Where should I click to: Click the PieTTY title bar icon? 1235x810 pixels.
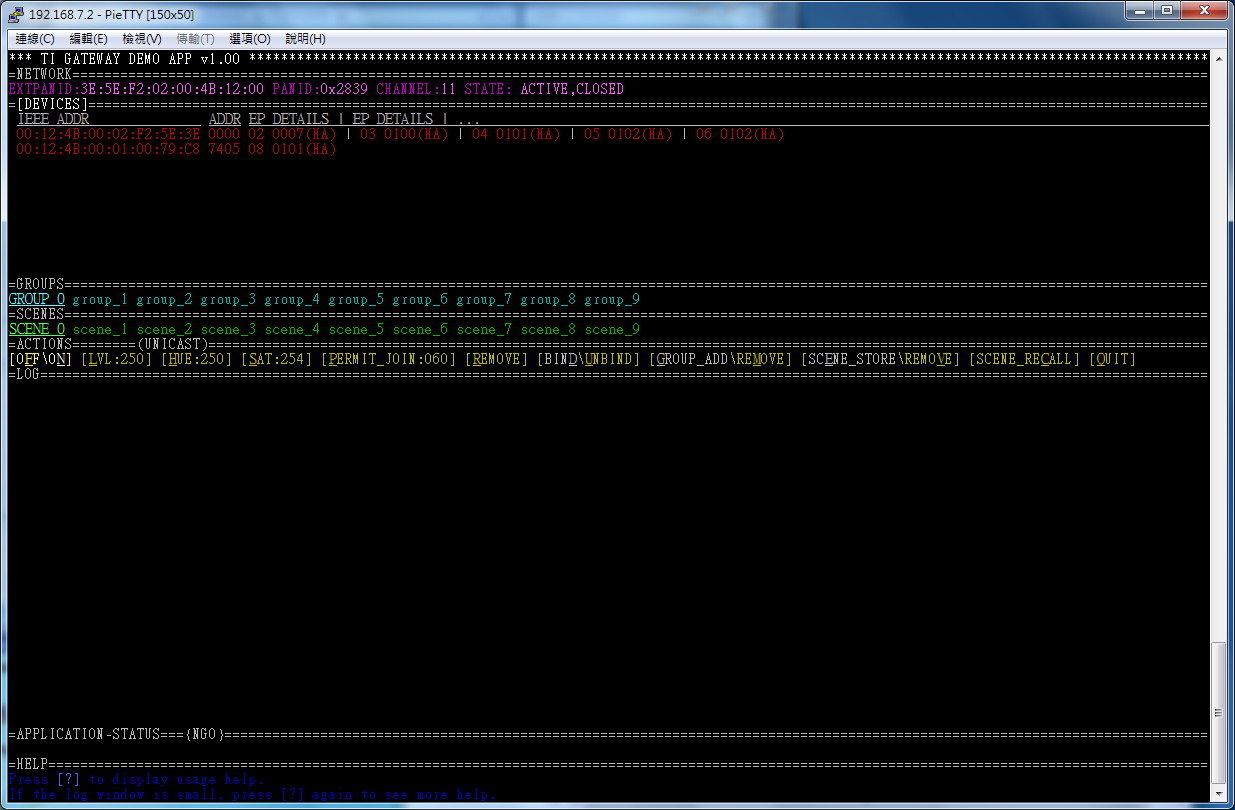17,14
